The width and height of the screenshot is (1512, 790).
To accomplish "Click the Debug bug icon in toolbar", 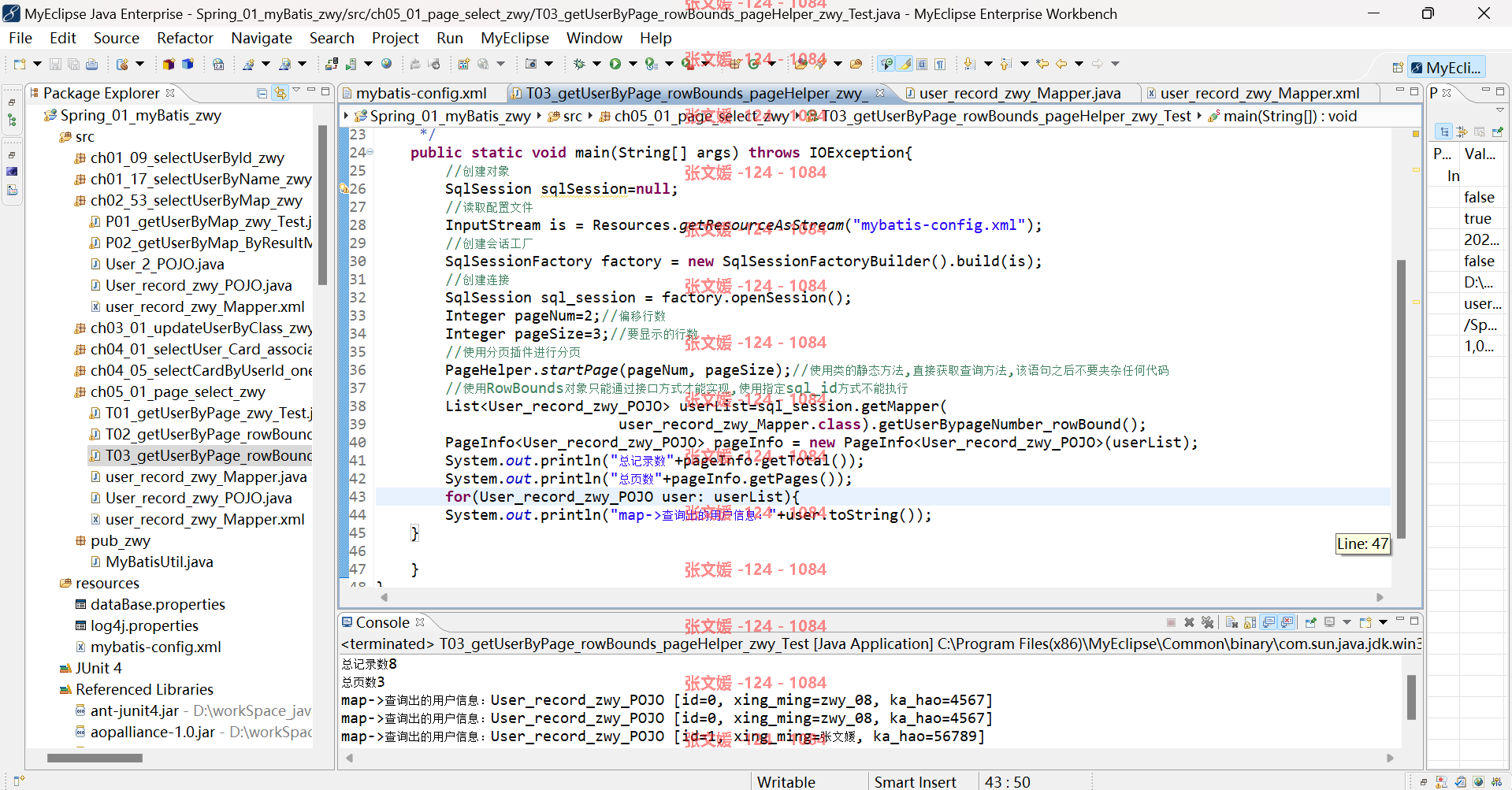I will coord(579,64).
